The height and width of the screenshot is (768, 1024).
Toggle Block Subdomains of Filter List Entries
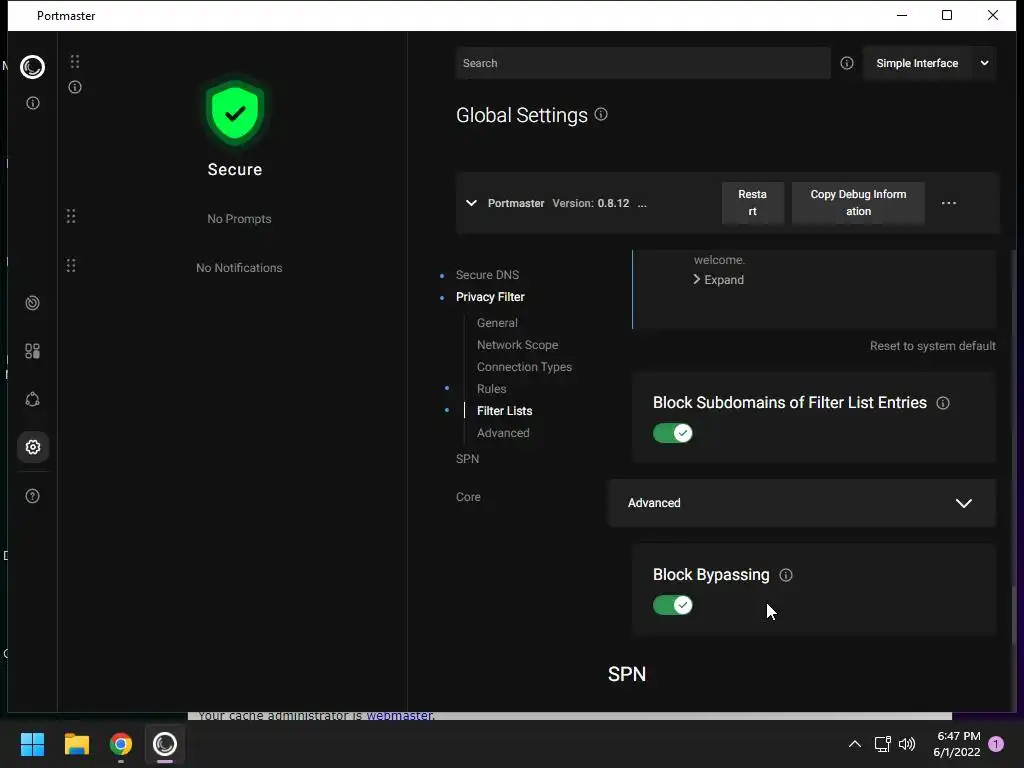(x=673, y=433)
